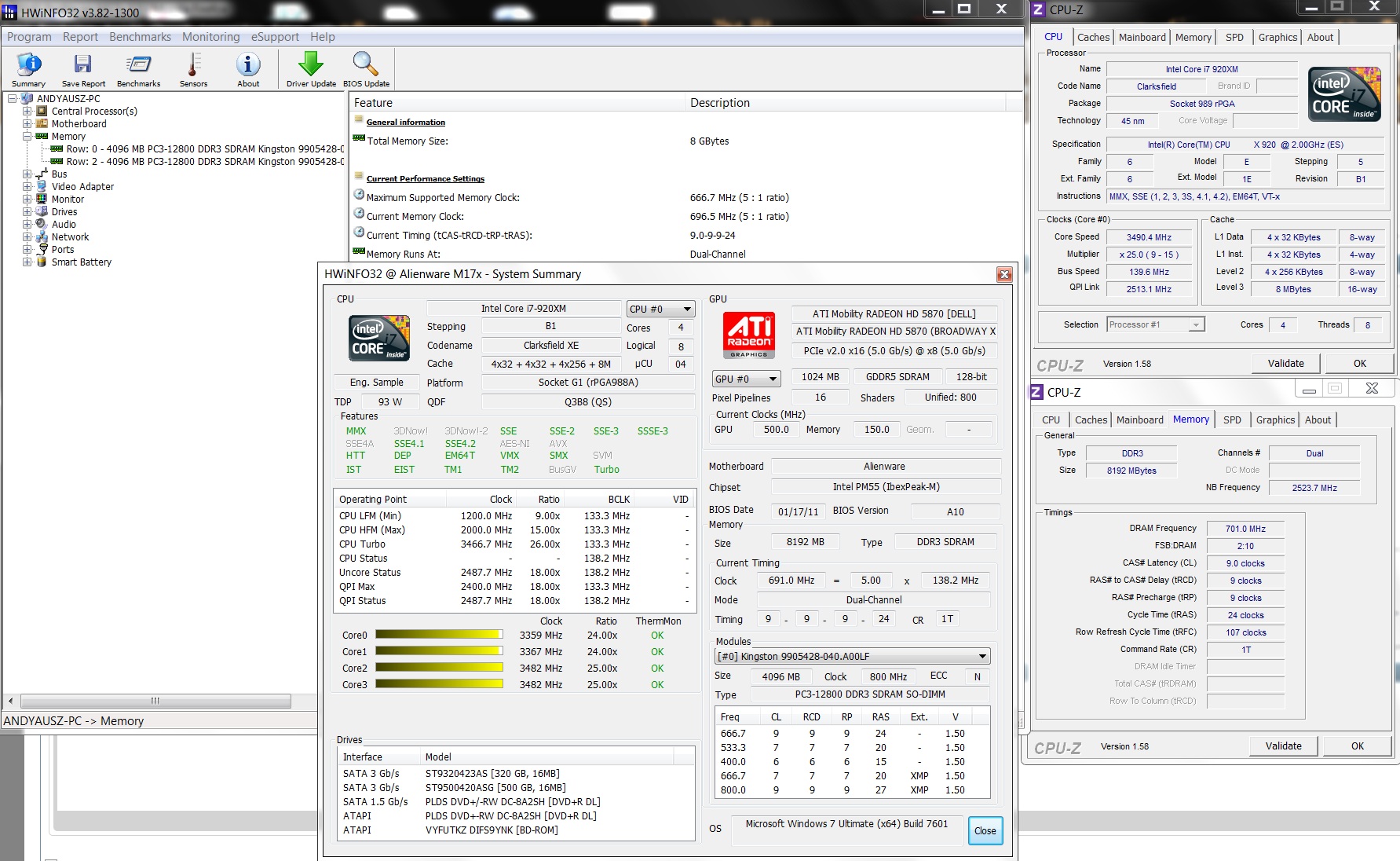Screen dimensions: 1400x861
Task: Click the Feature column header
Action: [x=517, y=103]
